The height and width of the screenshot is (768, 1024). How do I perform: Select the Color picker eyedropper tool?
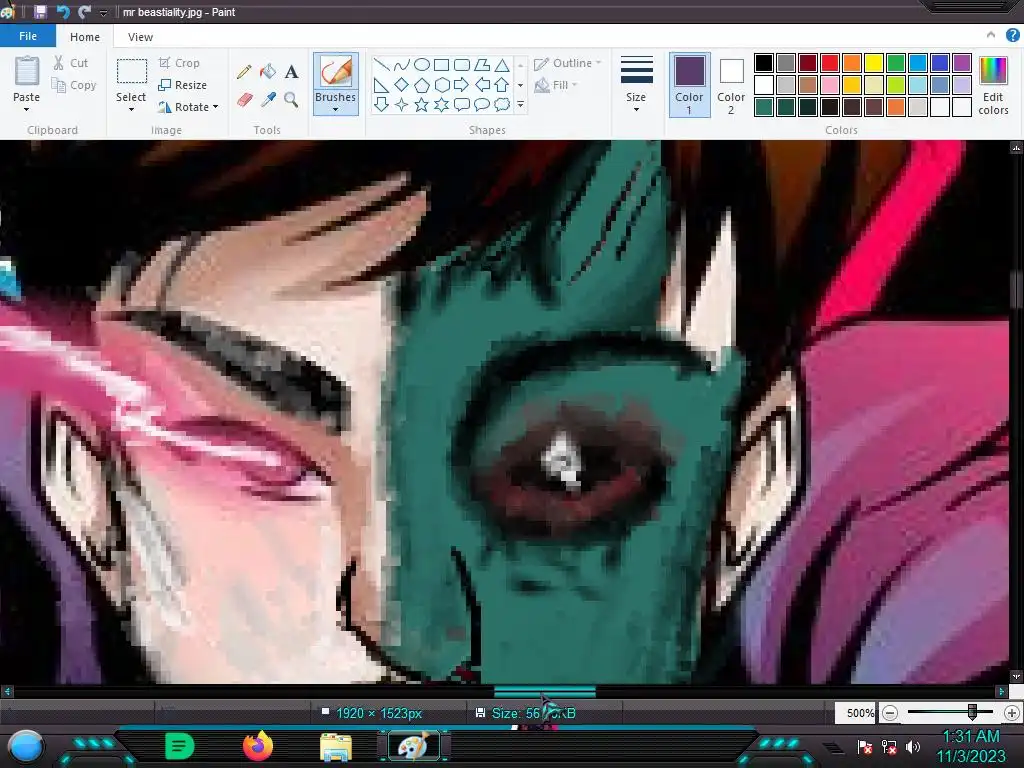268,99
